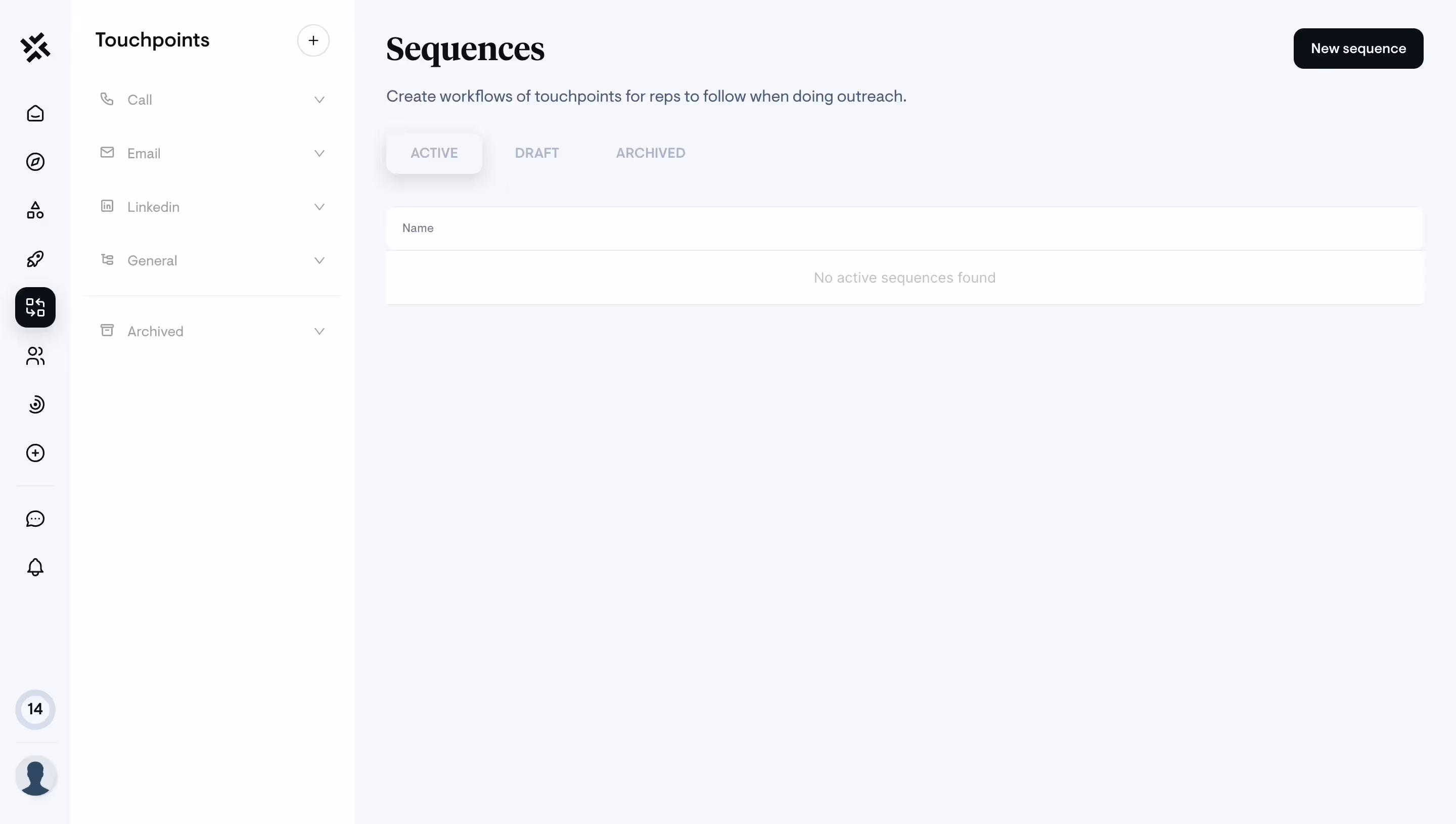Expand the Linkedin touchpoints section

pyautogui.click(x=213, y=207)
